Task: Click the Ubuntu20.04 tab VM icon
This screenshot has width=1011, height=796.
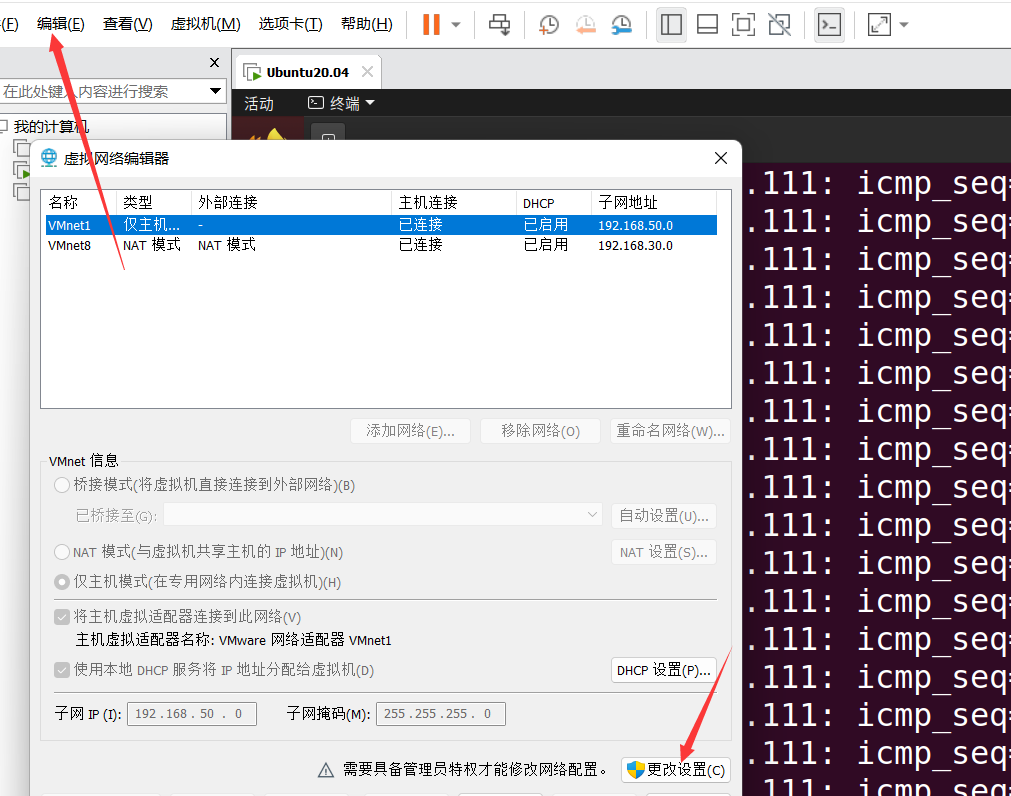Action: click(252, 72)
